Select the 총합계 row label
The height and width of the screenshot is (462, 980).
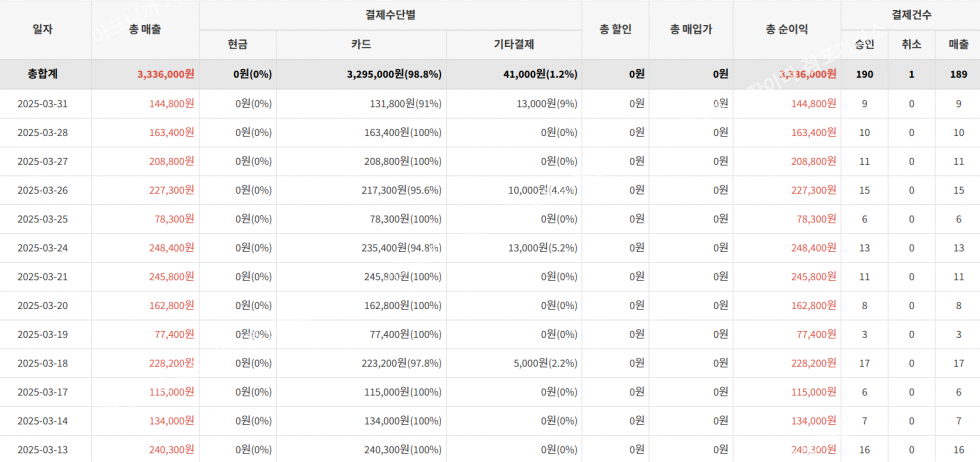pyautogui.click(x=42, y=74)
